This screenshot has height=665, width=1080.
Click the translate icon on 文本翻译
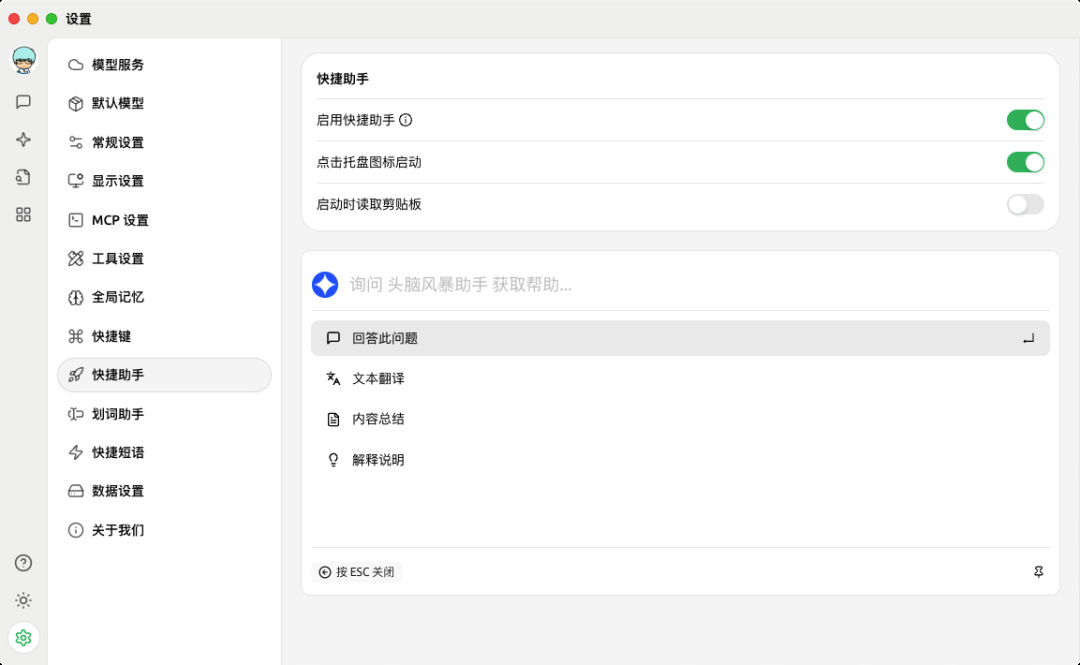[333, 378]
